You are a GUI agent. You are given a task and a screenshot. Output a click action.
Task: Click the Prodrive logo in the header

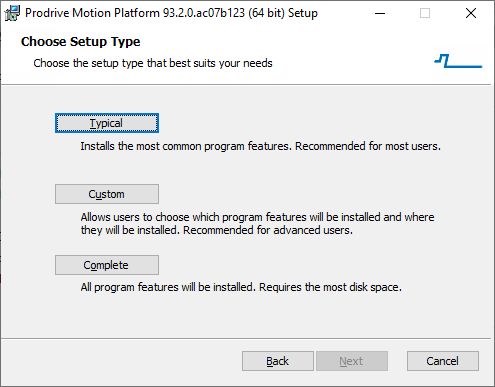click(458, 61)
